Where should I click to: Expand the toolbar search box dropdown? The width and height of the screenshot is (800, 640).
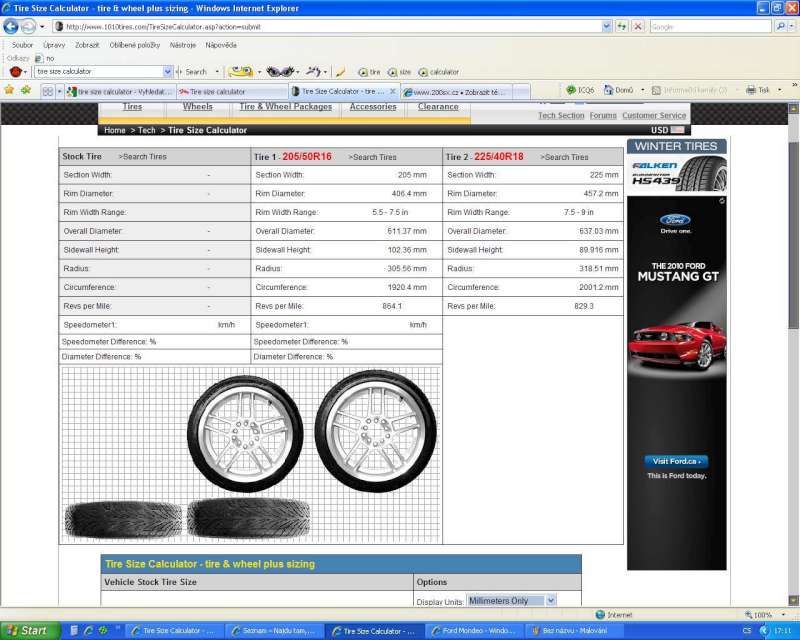click(x=167, y=72)
